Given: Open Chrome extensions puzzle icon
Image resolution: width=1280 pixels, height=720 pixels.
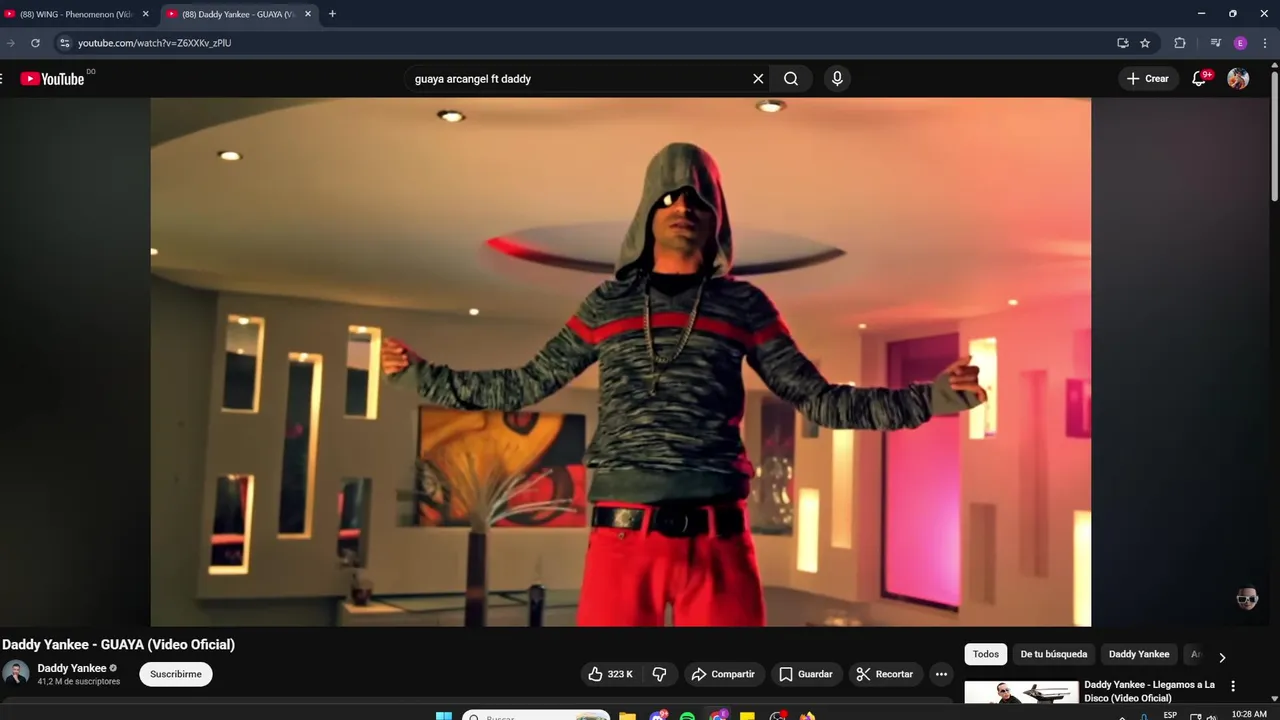Looking at the screenshot, I should point(1180,43).
